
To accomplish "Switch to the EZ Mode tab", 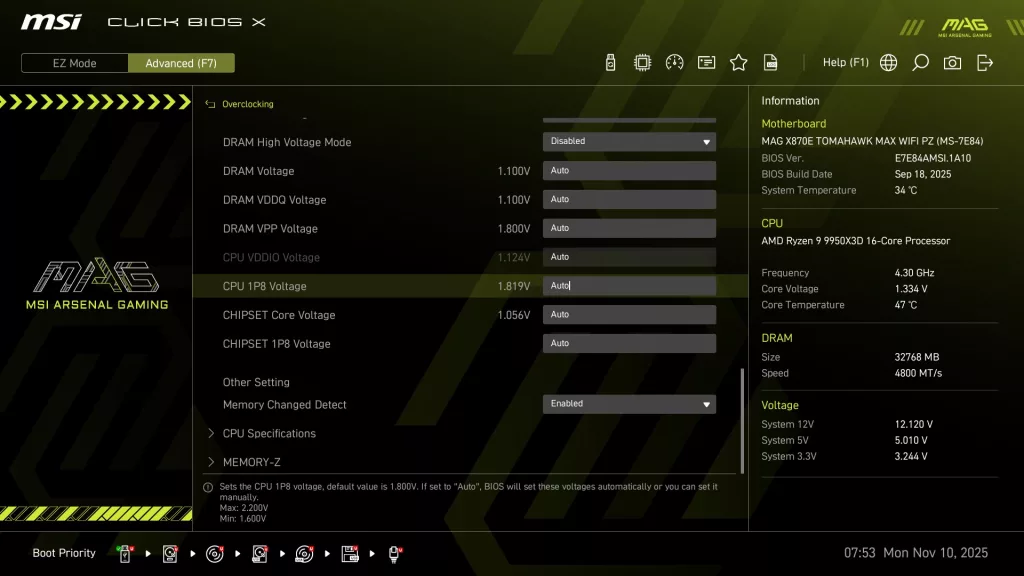I will coord(73,63).
